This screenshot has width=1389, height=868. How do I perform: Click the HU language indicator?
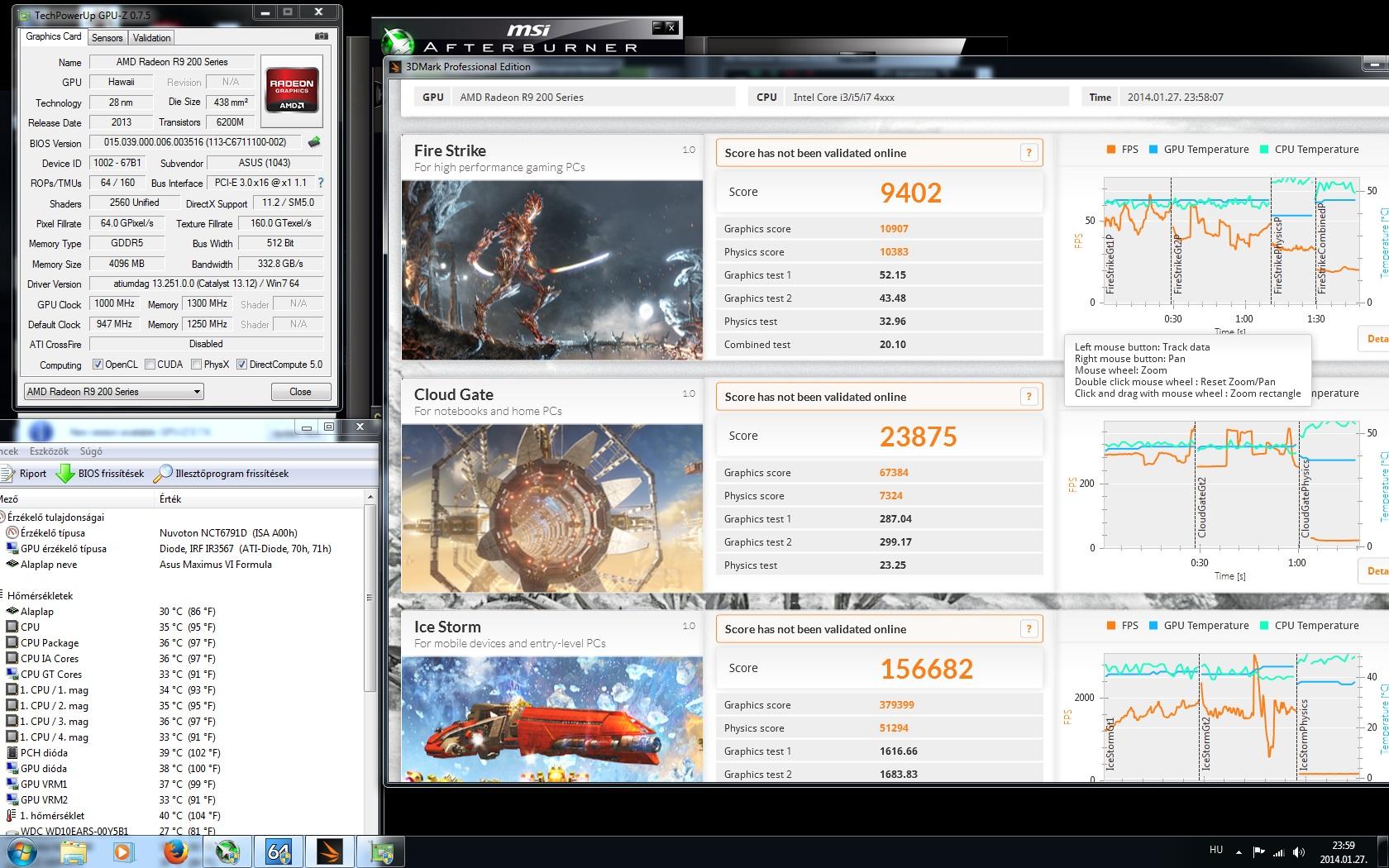pos(1215,849)
